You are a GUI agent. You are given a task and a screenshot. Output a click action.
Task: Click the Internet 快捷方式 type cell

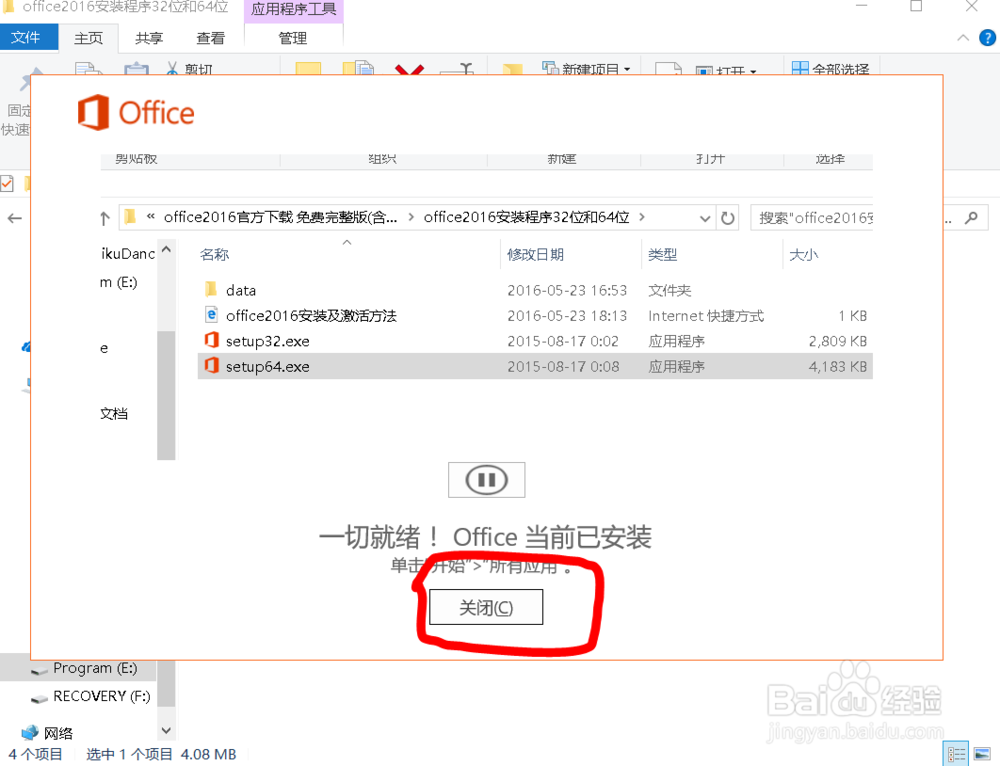(706, 316)
